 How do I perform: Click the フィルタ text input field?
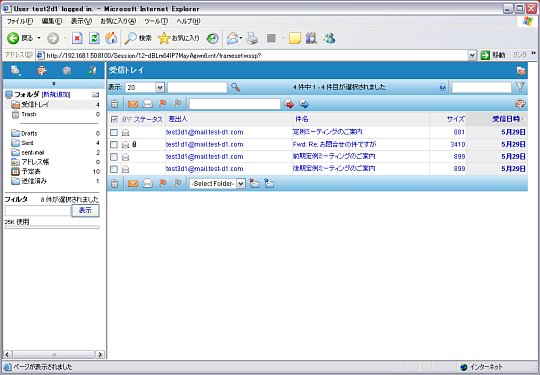click(38, 211)
